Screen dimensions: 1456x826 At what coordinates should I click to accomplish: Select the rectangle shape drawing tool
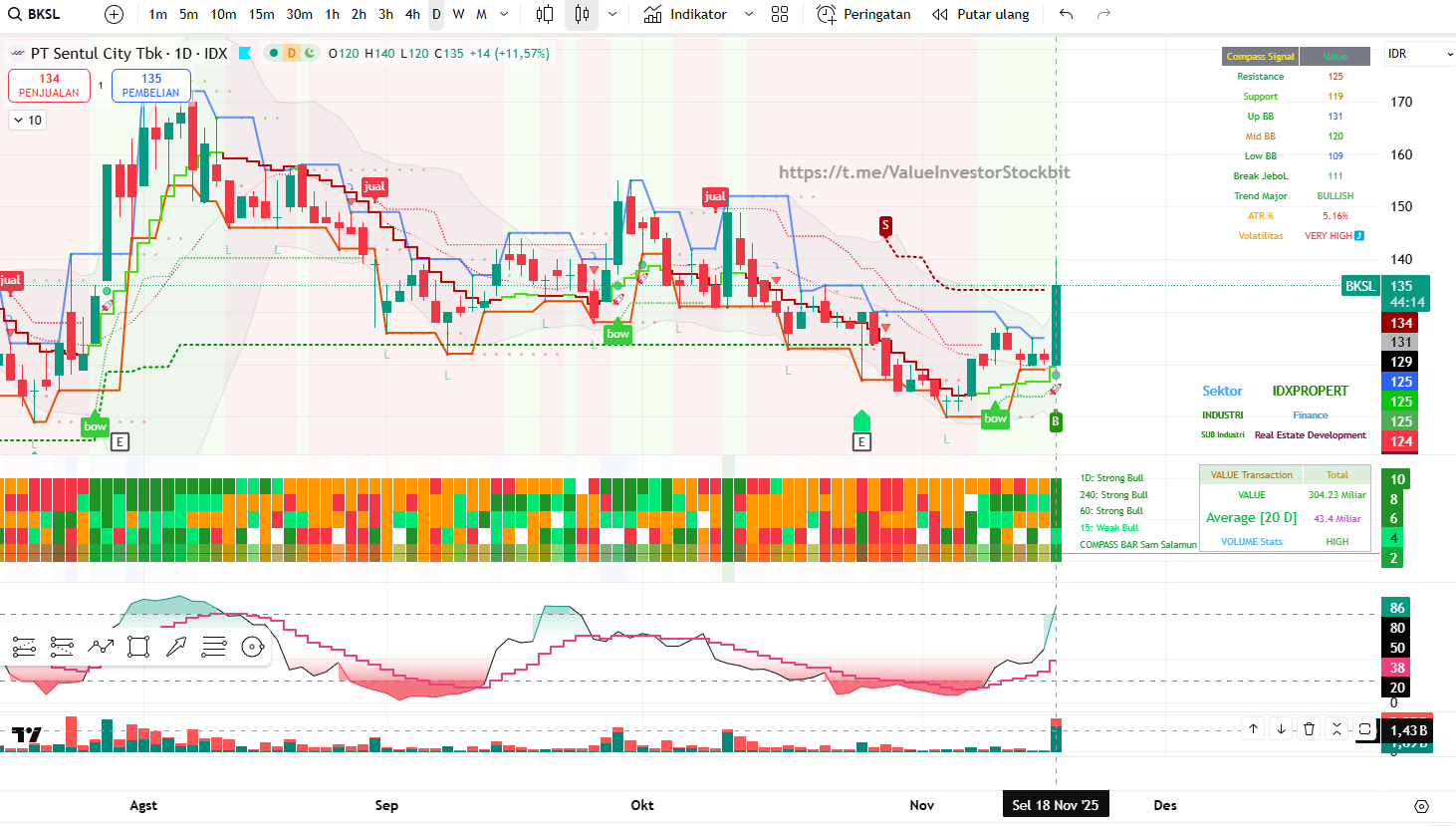tap(138, 648)
